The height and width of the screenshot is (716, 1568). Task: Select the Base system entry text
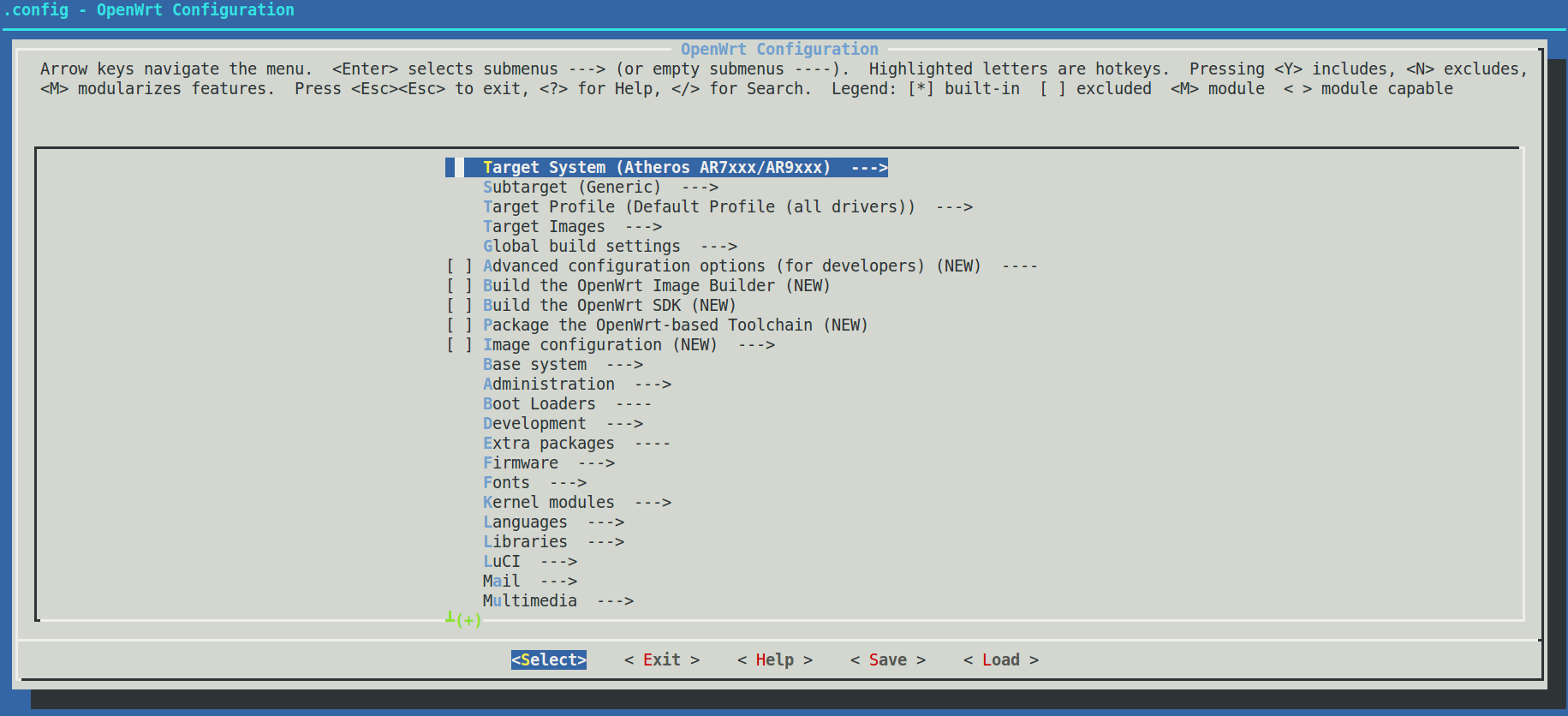534,365
